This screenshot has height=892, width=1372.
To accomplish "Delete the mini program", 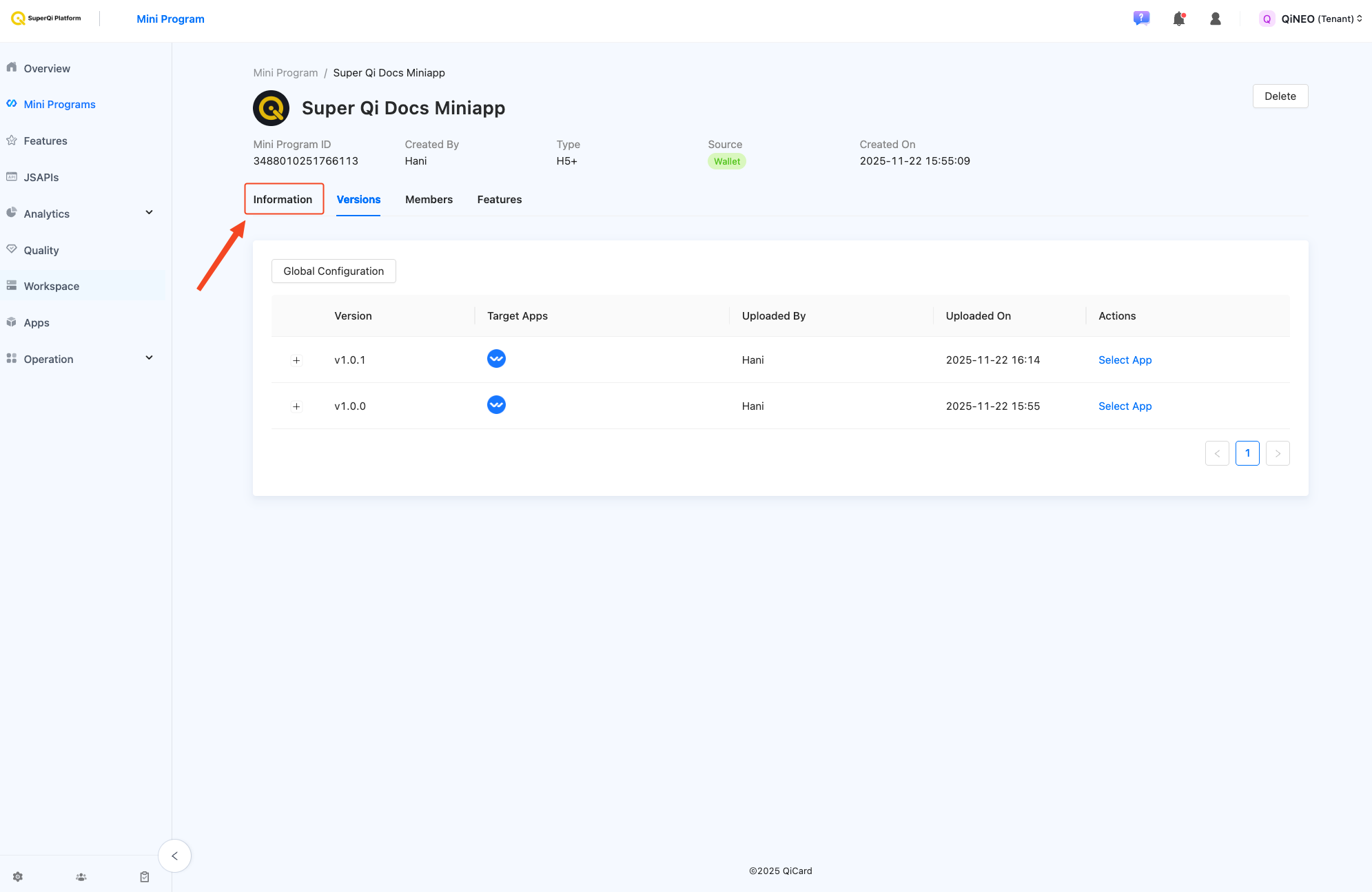I will point(1280,96).
